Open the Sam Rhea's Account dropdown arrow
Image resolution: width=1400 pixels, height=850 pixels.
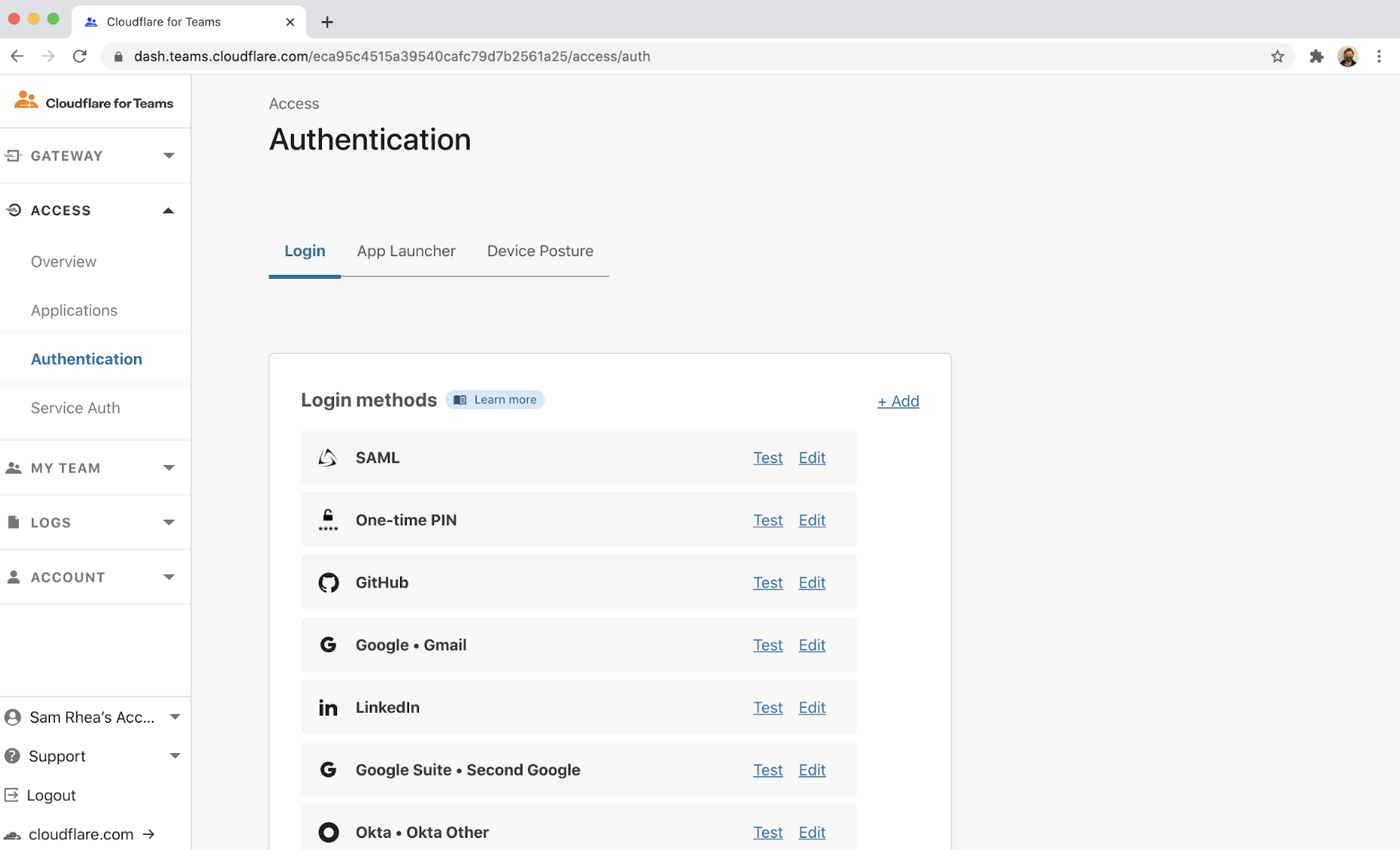(x=175, y=717)
